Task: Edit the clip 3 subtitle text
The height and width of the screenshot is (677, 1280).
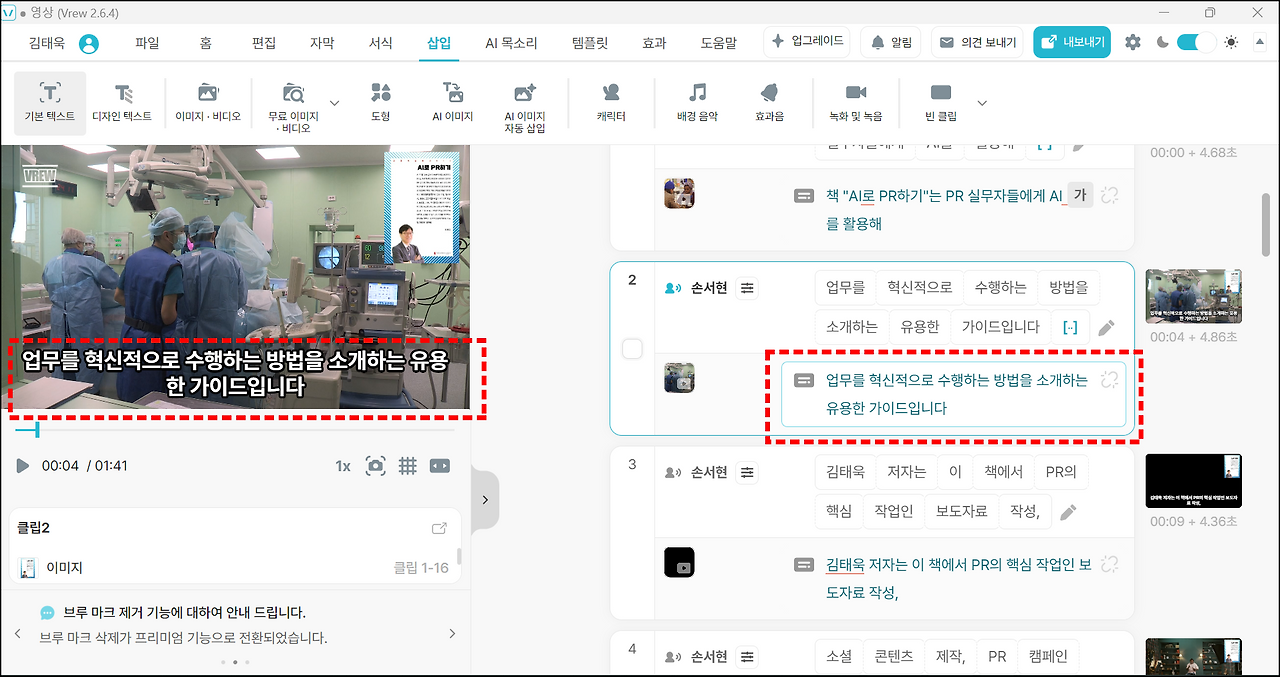Action: pos(958,578)
